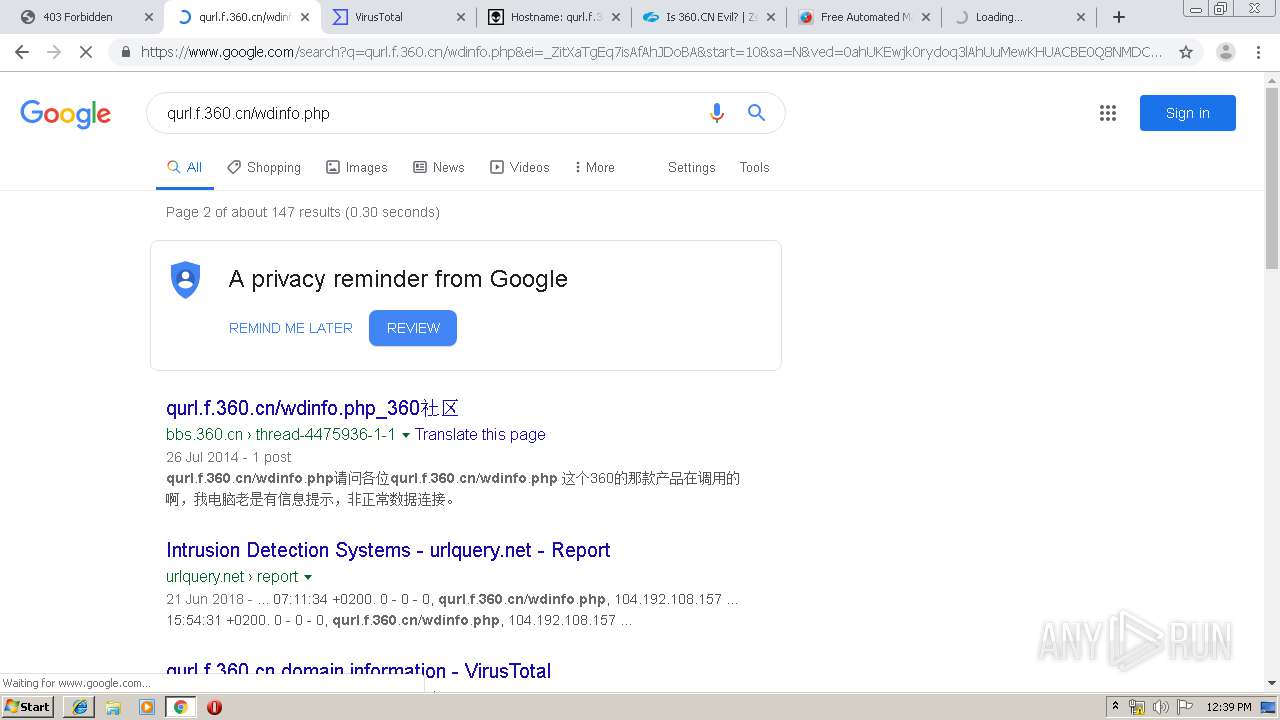Expand bbs.360.cn result dropdown arrow

tap(406, 435)
